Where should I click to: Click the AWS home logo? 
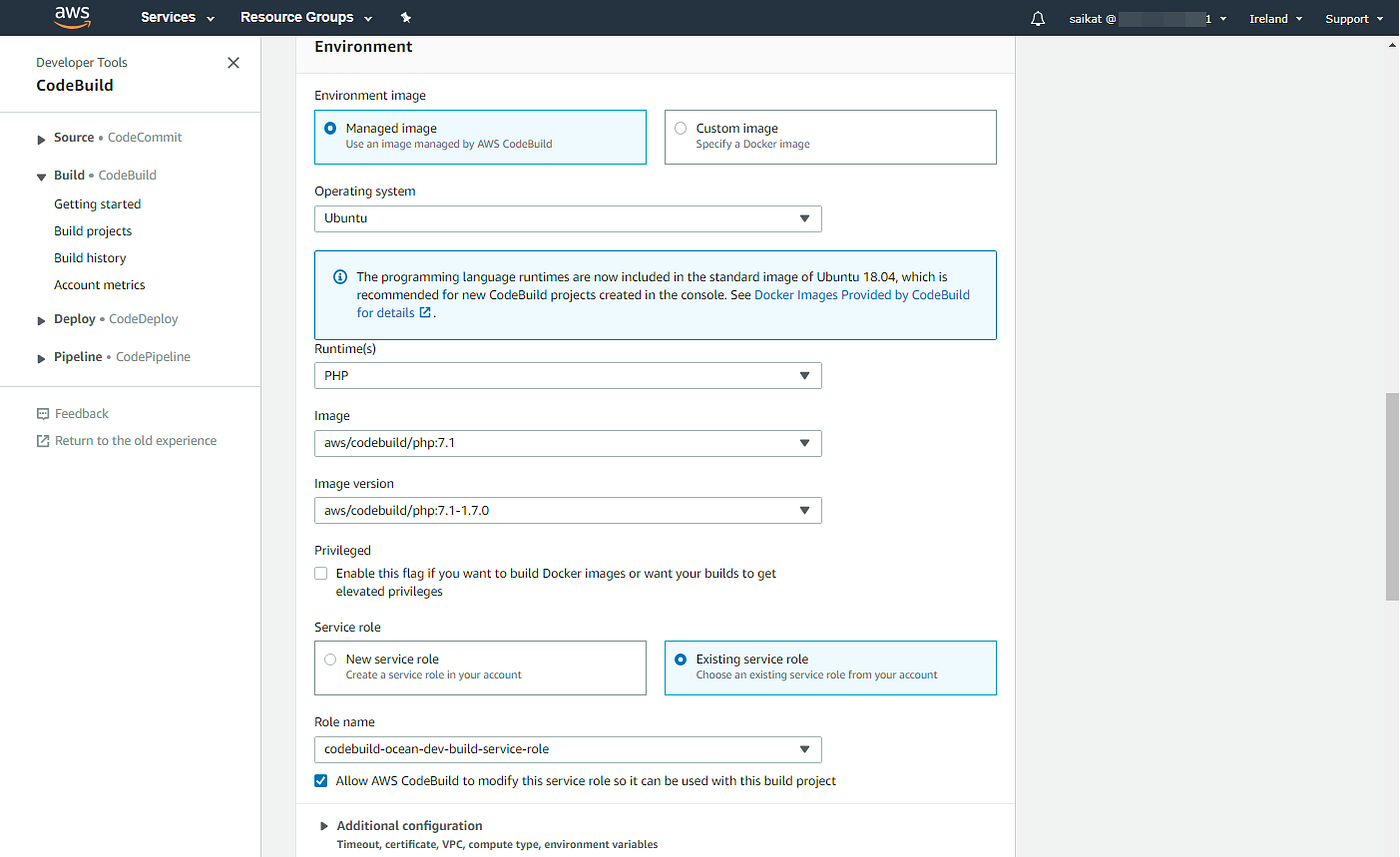click(x=71, y=17)
